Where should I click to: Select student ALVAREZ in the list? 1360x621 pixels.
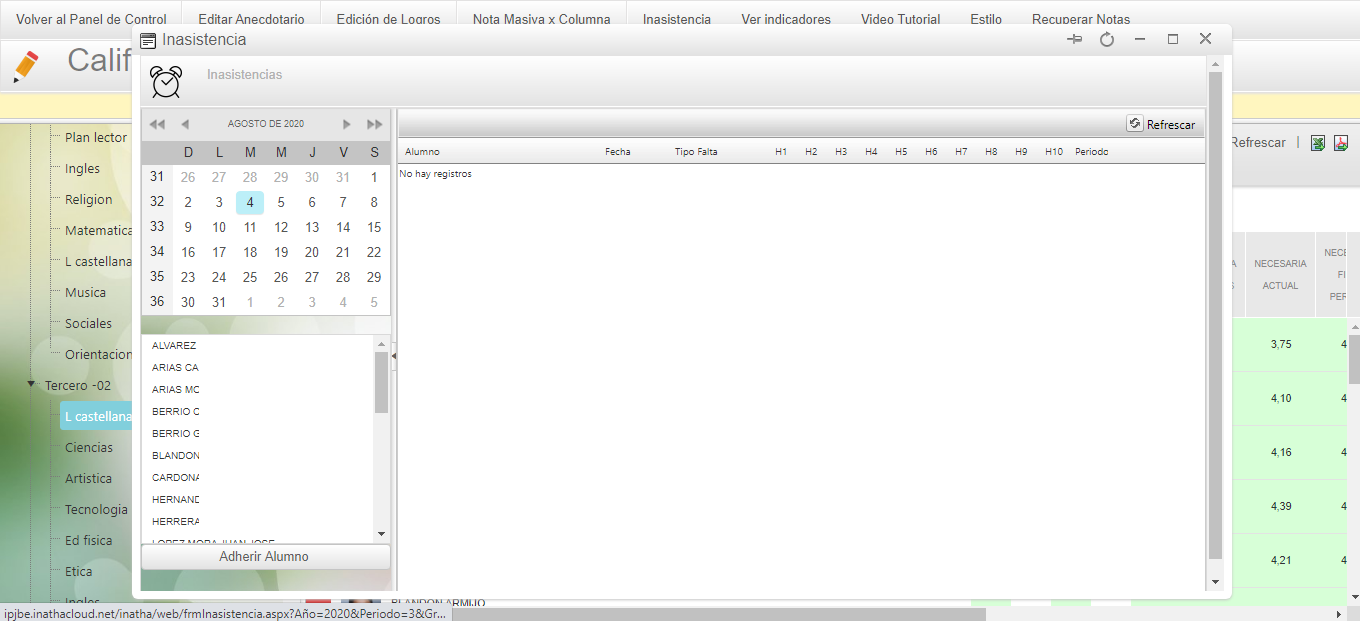[x=174, y=346]
